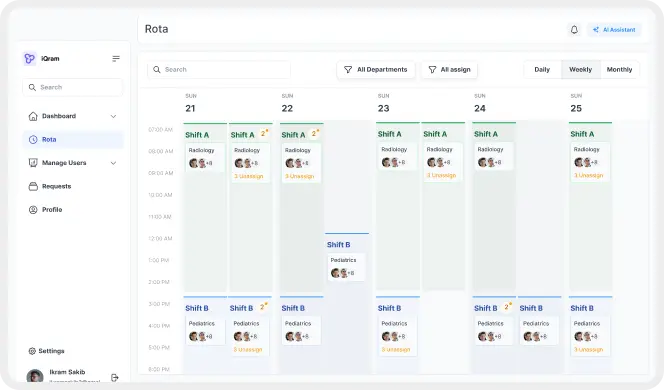Switch to the Daily view tab

pyautogui.click(x=542, y=69)
